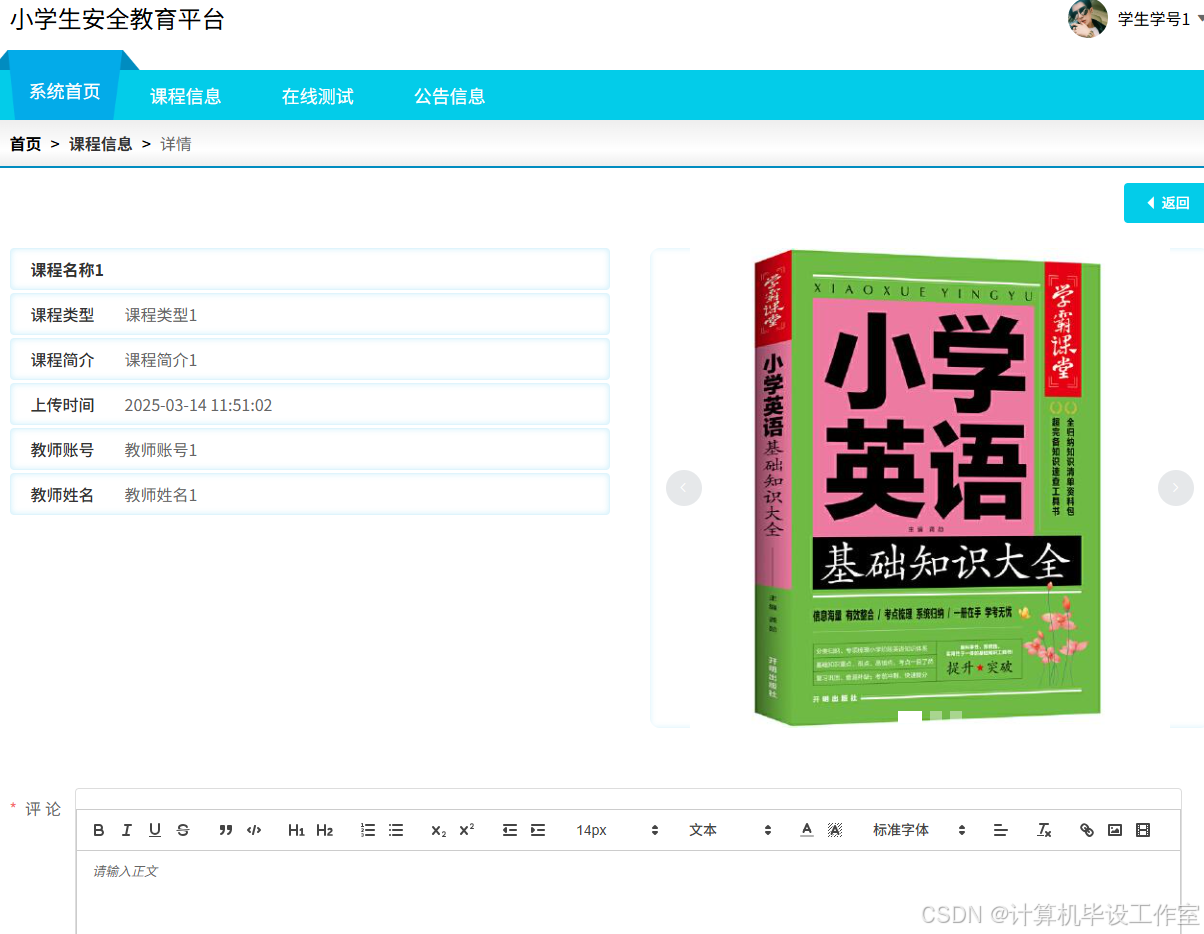Apply Heading 2 style (H2)
The width and height of the screenshot is (1204, 934).
pyautogui.click(x=324, y=830)
